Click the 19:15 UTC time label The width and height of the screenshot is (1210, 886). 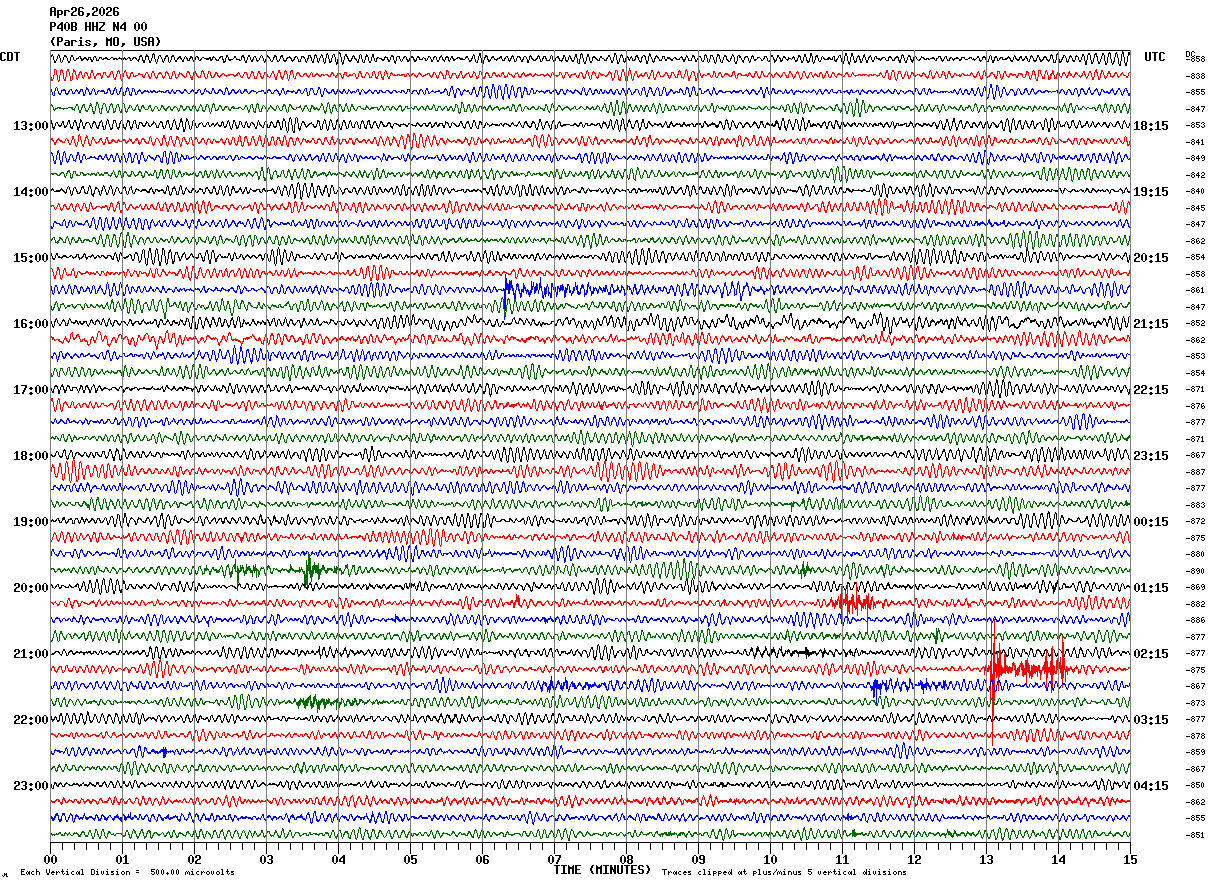point(1151,192)
